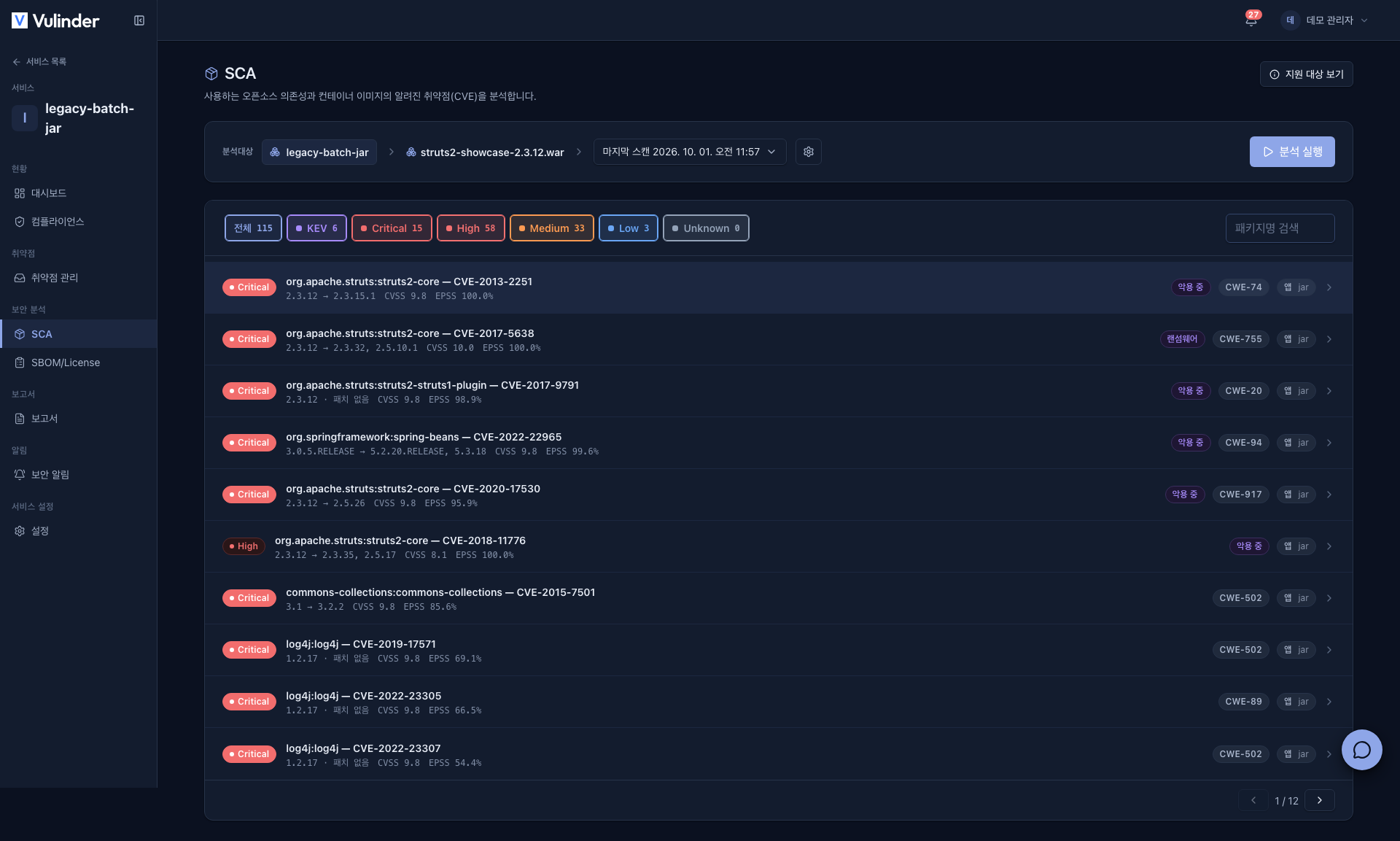Image resolution: width=1400 pixels, height=841 pixels.
Task: Toggle the Critical 15 filter
Action: [x=392, y=228]
